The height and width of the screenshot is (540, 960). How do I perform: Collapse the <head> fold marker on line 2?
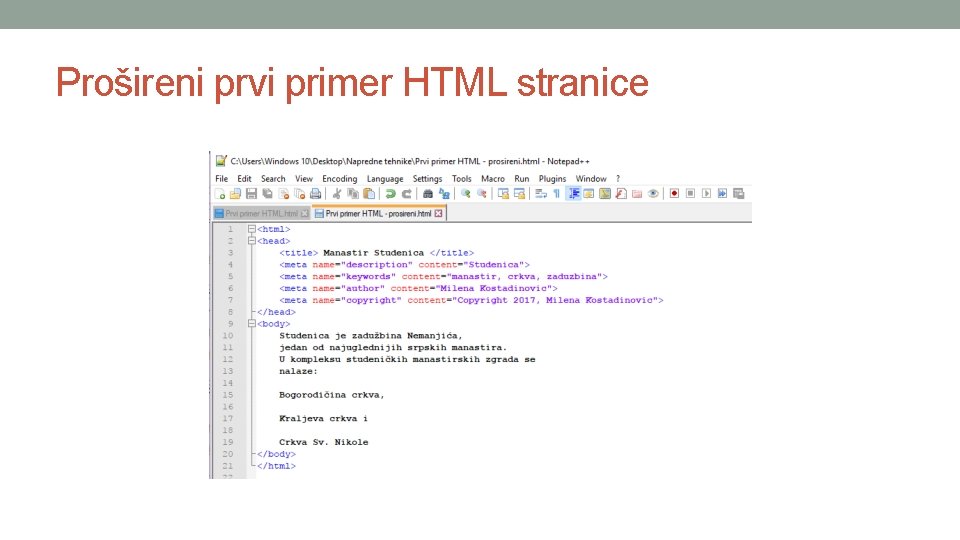click(252, 241)
